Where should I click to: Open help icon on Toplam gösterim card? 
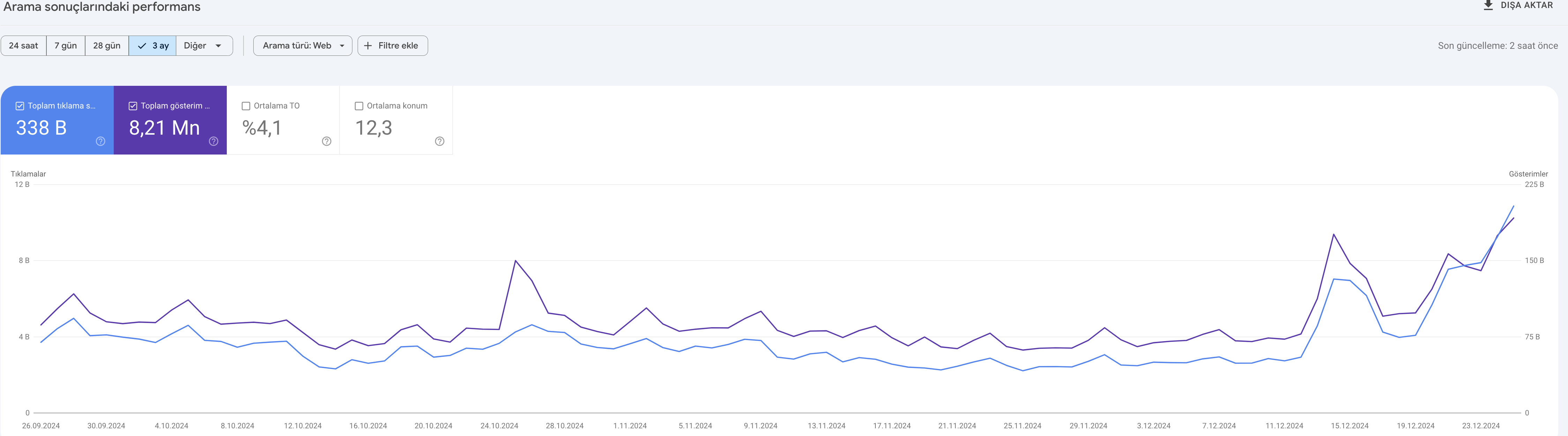tap(214, 141)
